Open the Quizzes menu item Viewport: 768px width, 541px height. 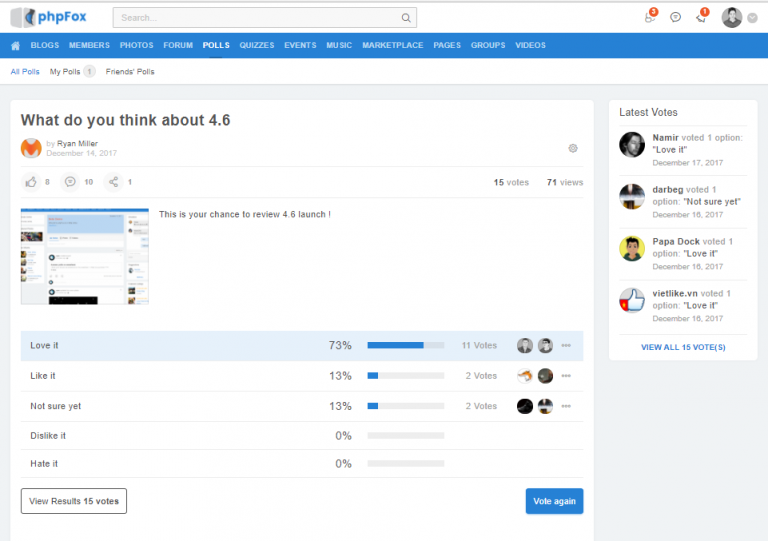257,45
